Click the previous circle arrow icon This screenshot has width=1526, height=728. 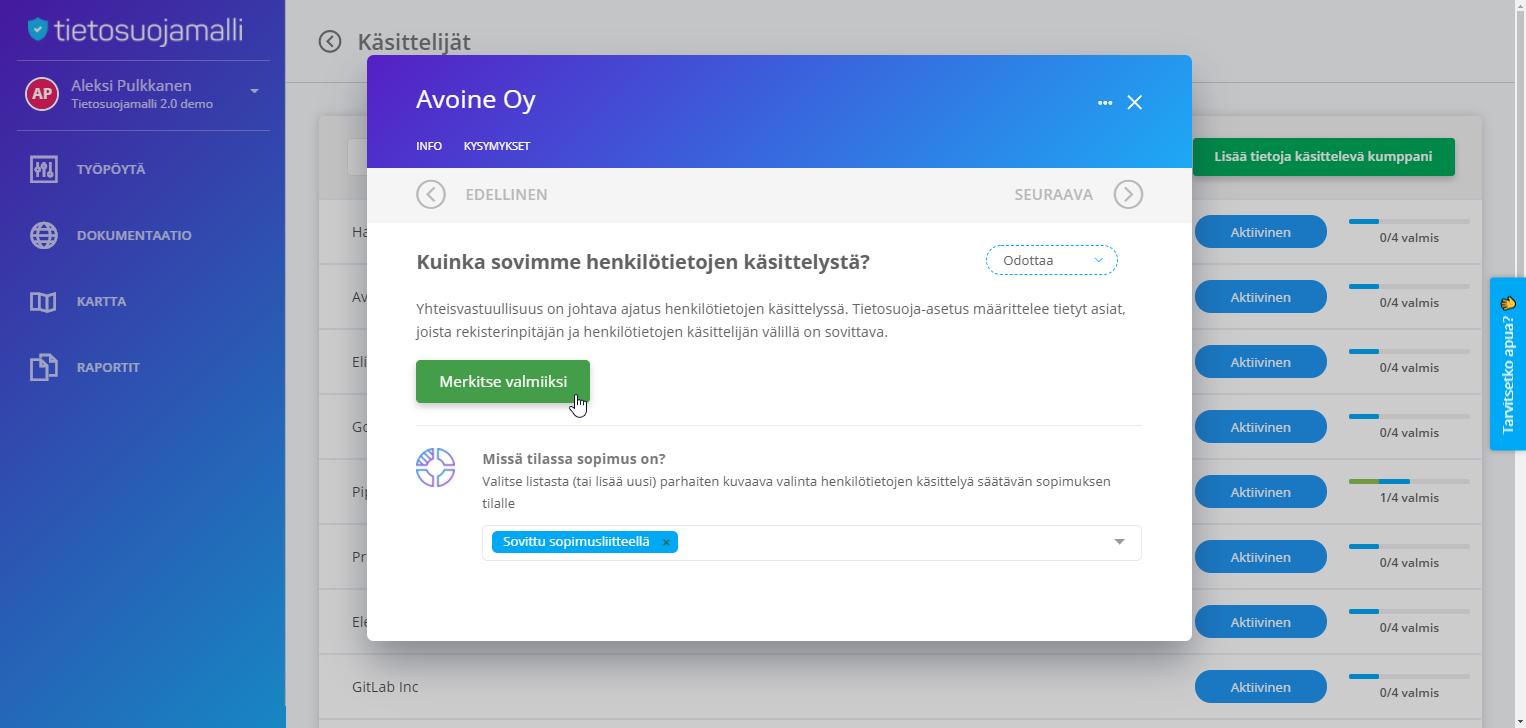[x=431, y=194]
